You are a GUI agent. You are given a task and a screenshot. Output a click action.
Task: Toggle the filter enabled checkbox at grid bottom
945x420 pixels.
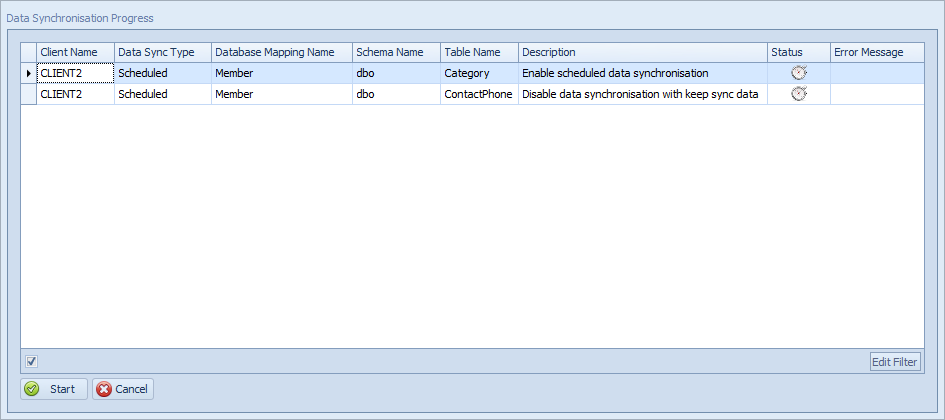[32, 362]
